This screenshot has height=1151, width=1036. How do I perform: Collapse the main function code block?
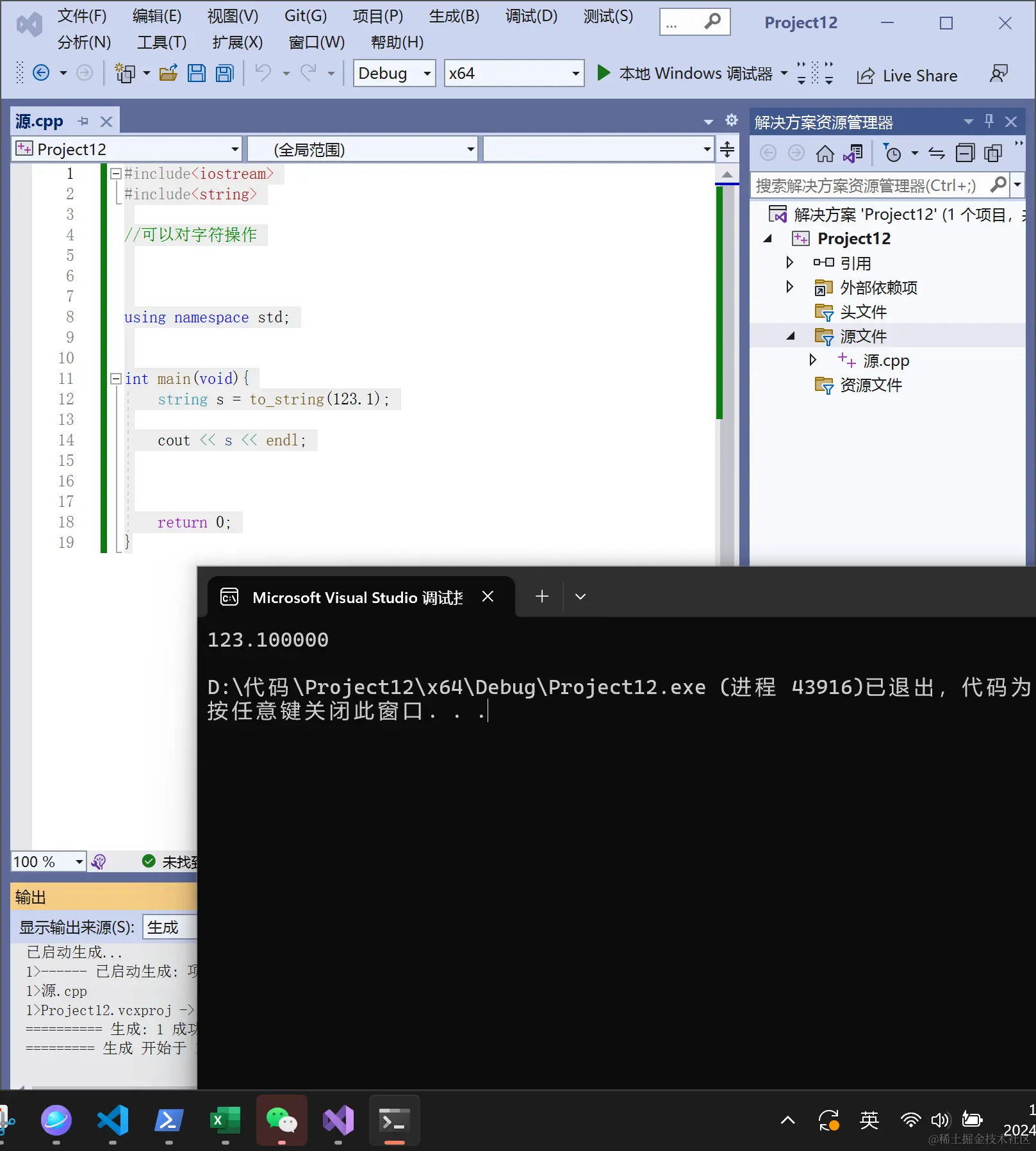(x=116, y=379)
